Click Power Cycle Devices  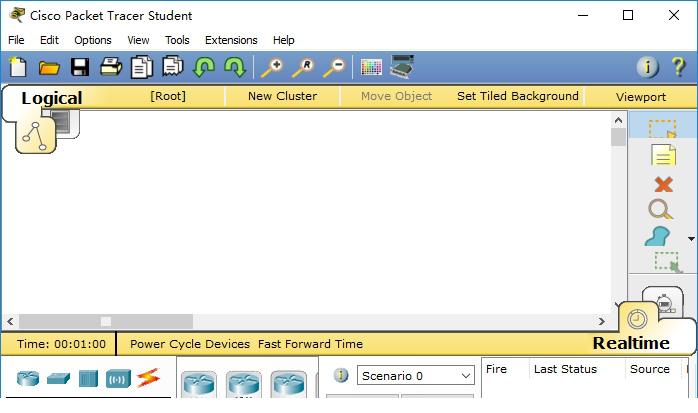[x=190, y=344]
